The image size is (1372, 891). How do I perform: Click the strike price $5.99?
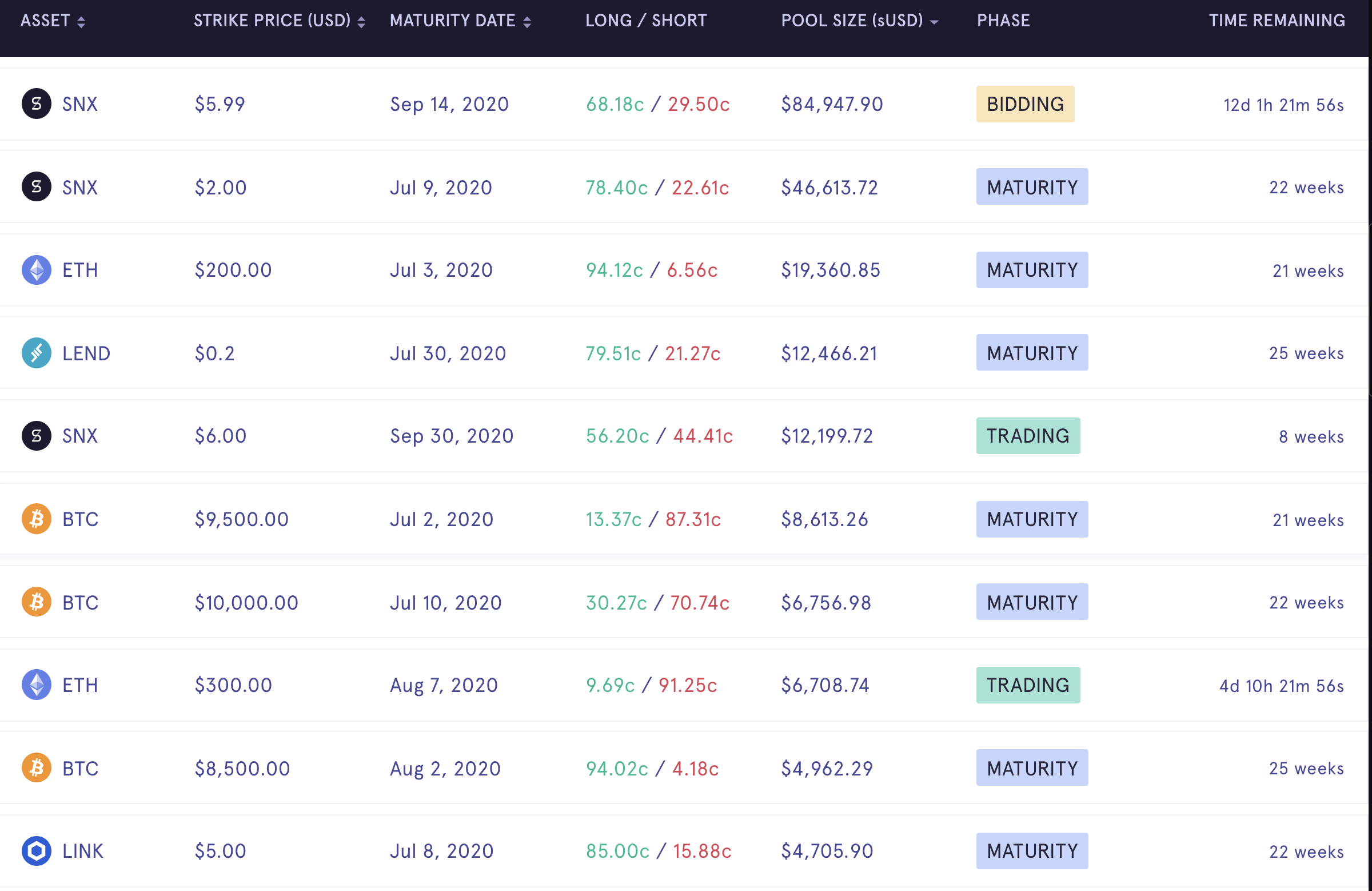coord(220,105)
